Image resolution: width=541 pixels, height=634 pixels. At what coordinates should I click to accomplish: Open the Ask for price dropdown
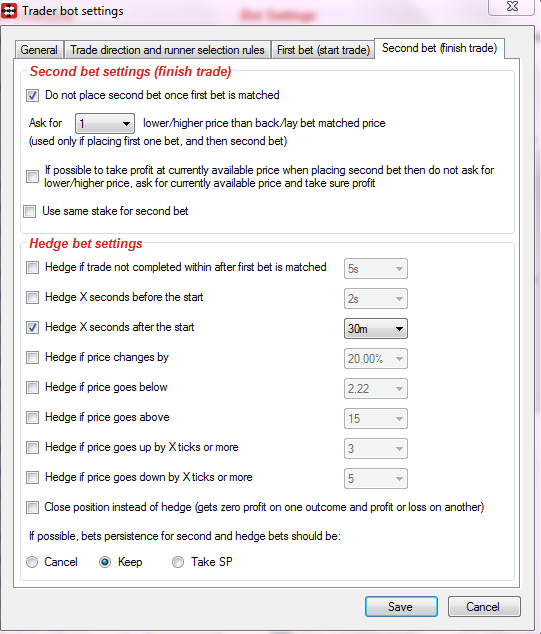point(105,123)
